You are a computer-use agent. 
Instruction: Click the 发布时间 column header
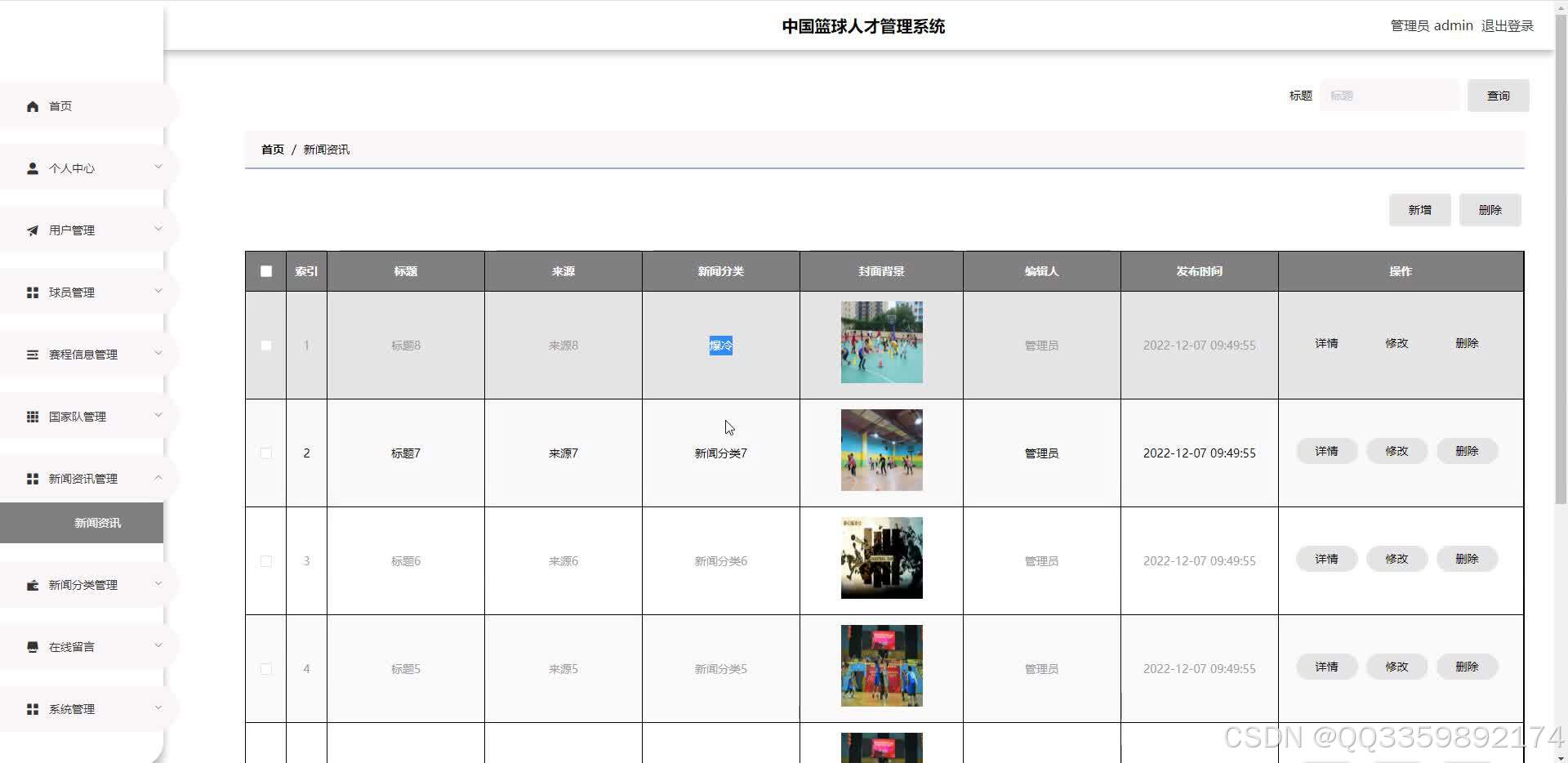click(1200, 271)
